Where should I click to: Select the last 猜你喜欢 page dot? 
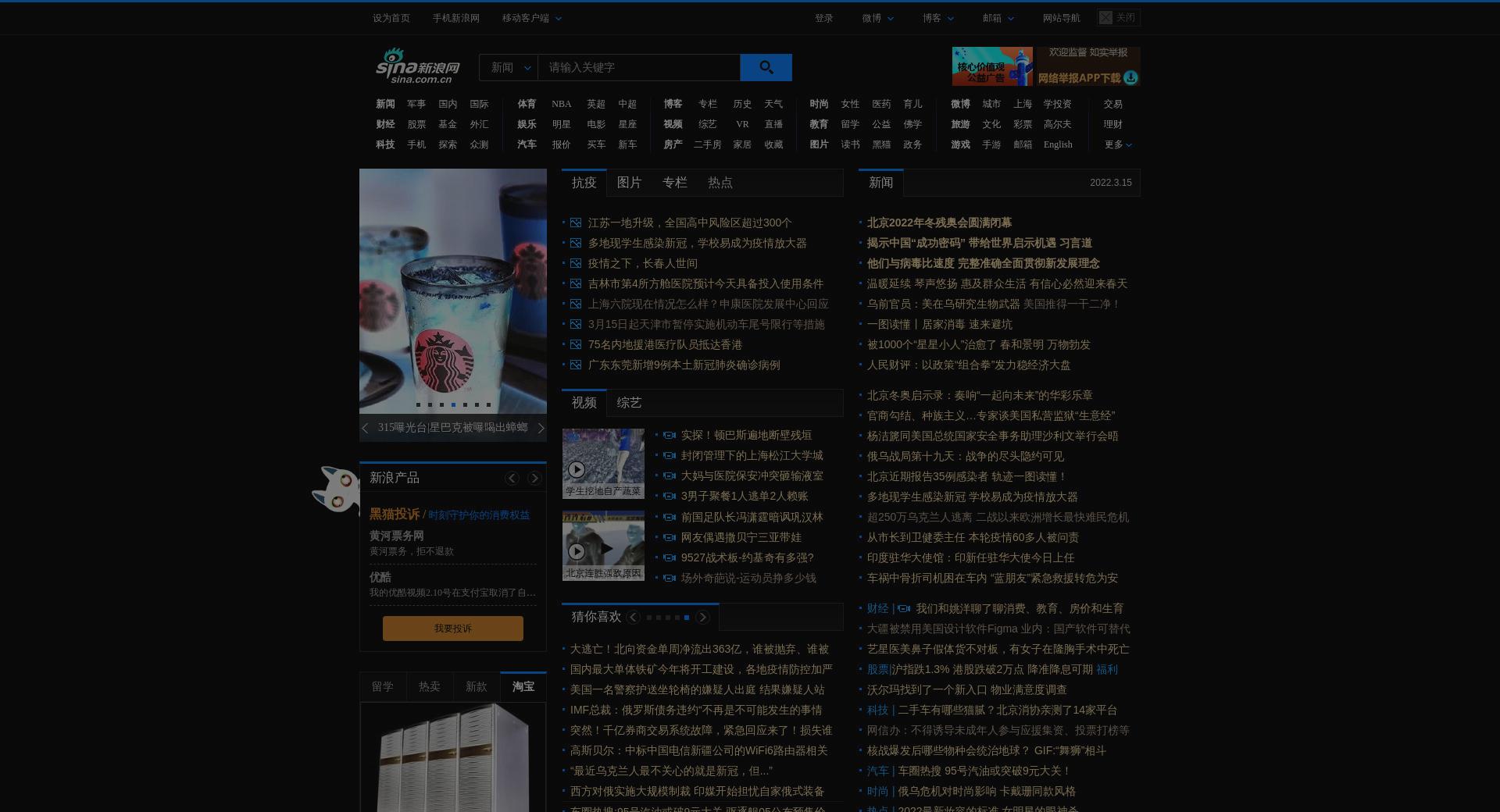[x=687, y=618]
